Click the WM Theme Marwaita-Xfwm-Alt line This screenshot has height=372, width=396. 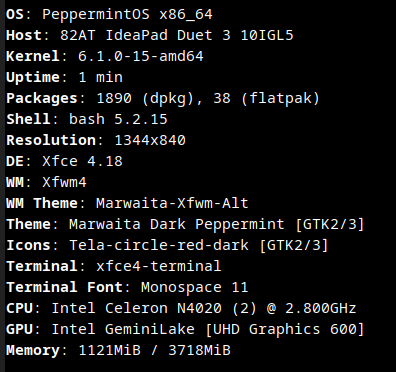click(127, 203)
